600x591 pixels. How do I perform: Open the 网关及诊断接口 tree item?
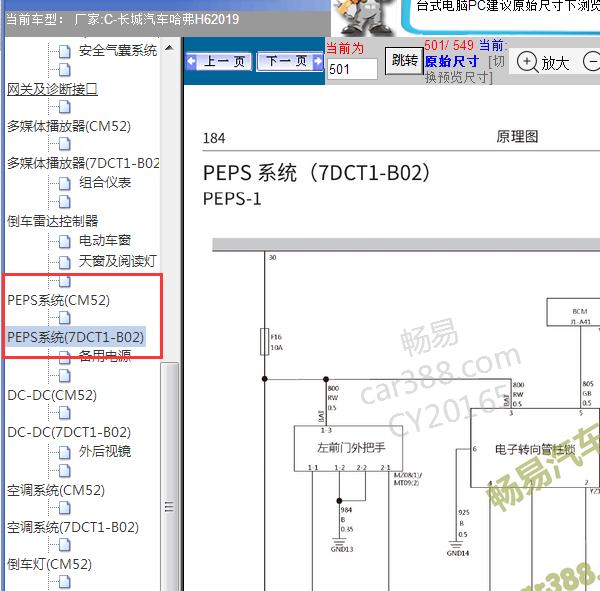coord(52,89)
